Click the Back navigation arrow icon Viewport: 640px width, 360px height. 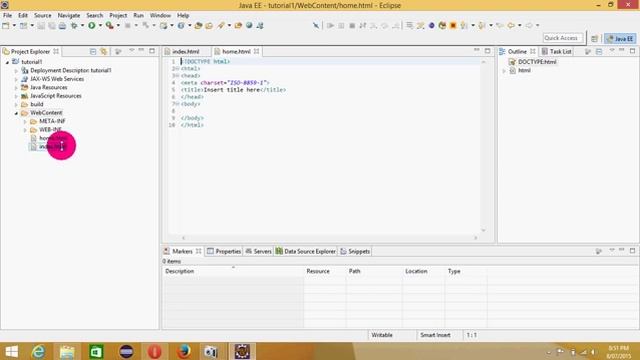point(511,26)
